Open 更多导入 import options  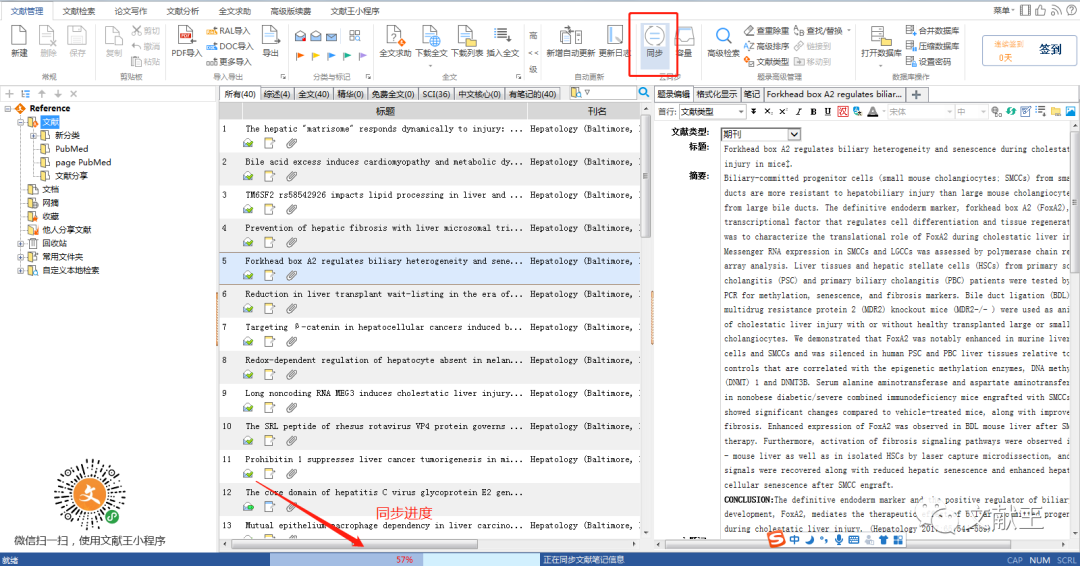click(229, 61)
